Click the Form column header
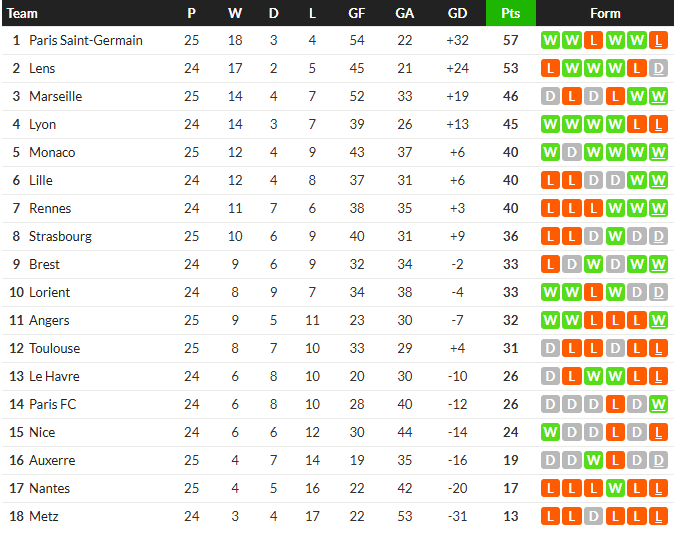 click(605, 13)
